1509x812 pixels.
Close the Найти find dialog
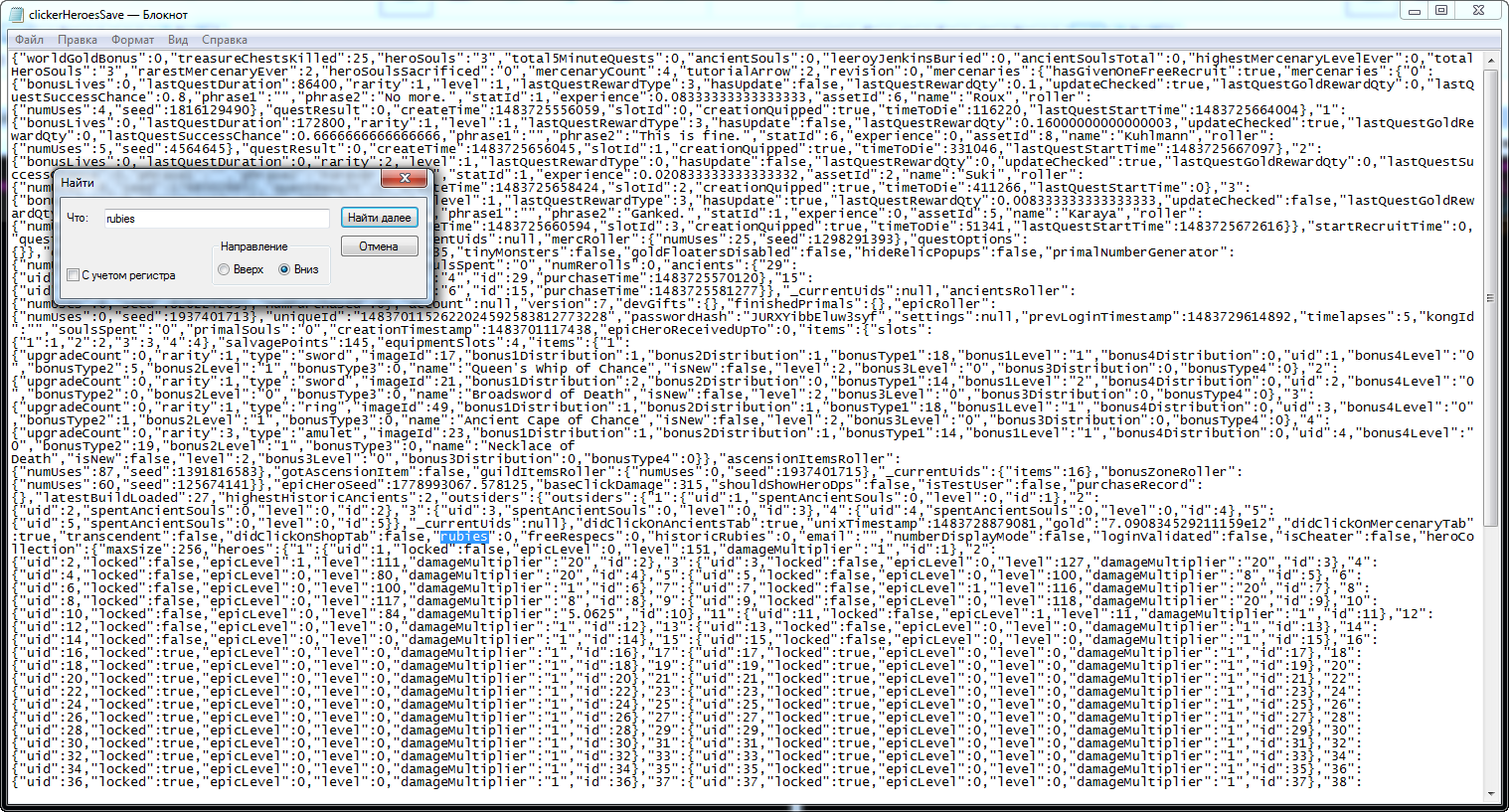(406, 178)
